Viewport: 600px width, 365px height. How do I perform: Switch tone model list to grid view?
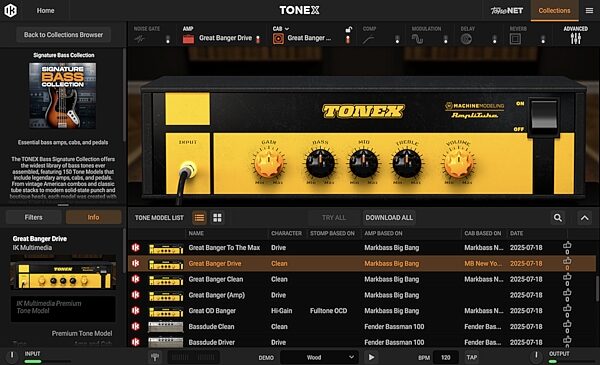pyautogui.click(x=217, y=218)
